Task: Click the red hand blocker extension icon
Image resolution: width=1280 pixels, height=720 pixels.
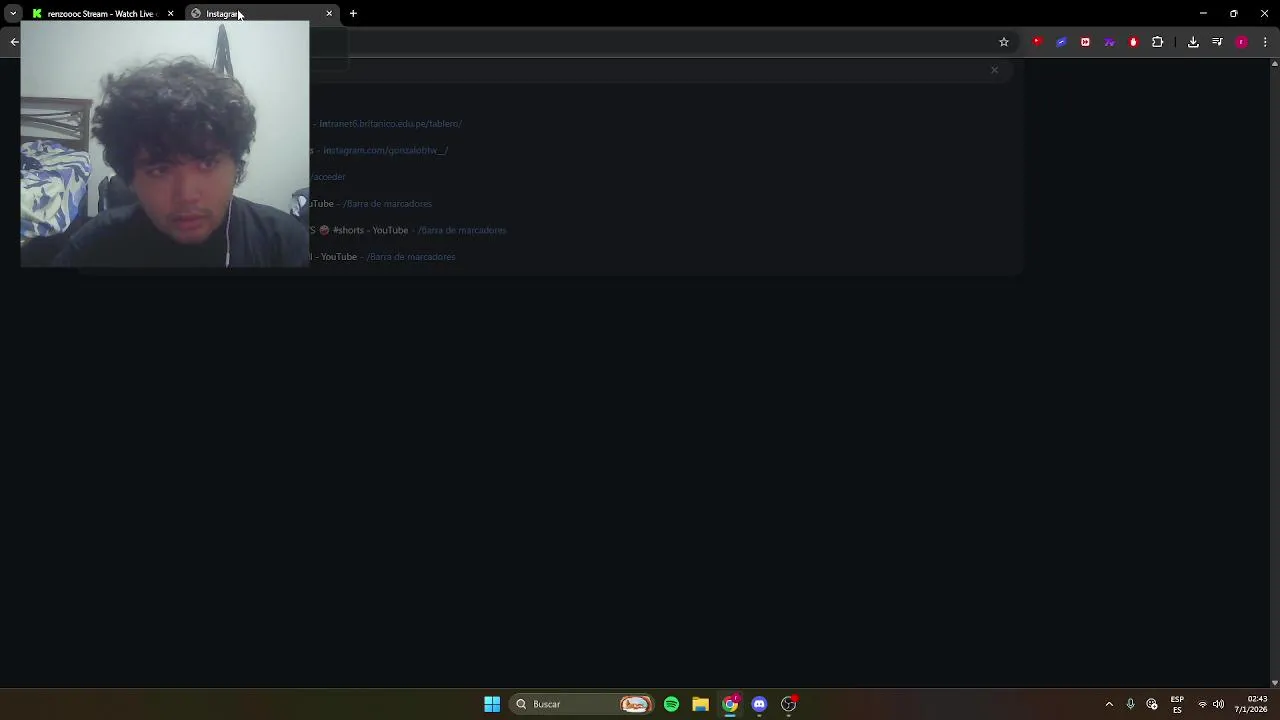Action: [1133, 42]
